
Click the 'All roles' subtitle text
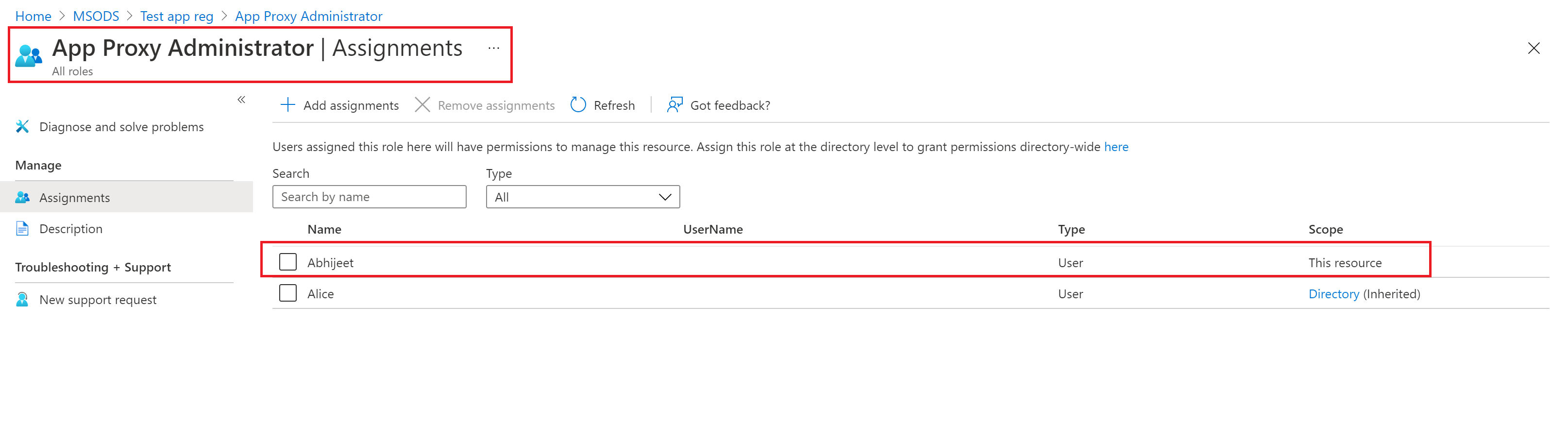pyautogui.click(x=72, y=71)
